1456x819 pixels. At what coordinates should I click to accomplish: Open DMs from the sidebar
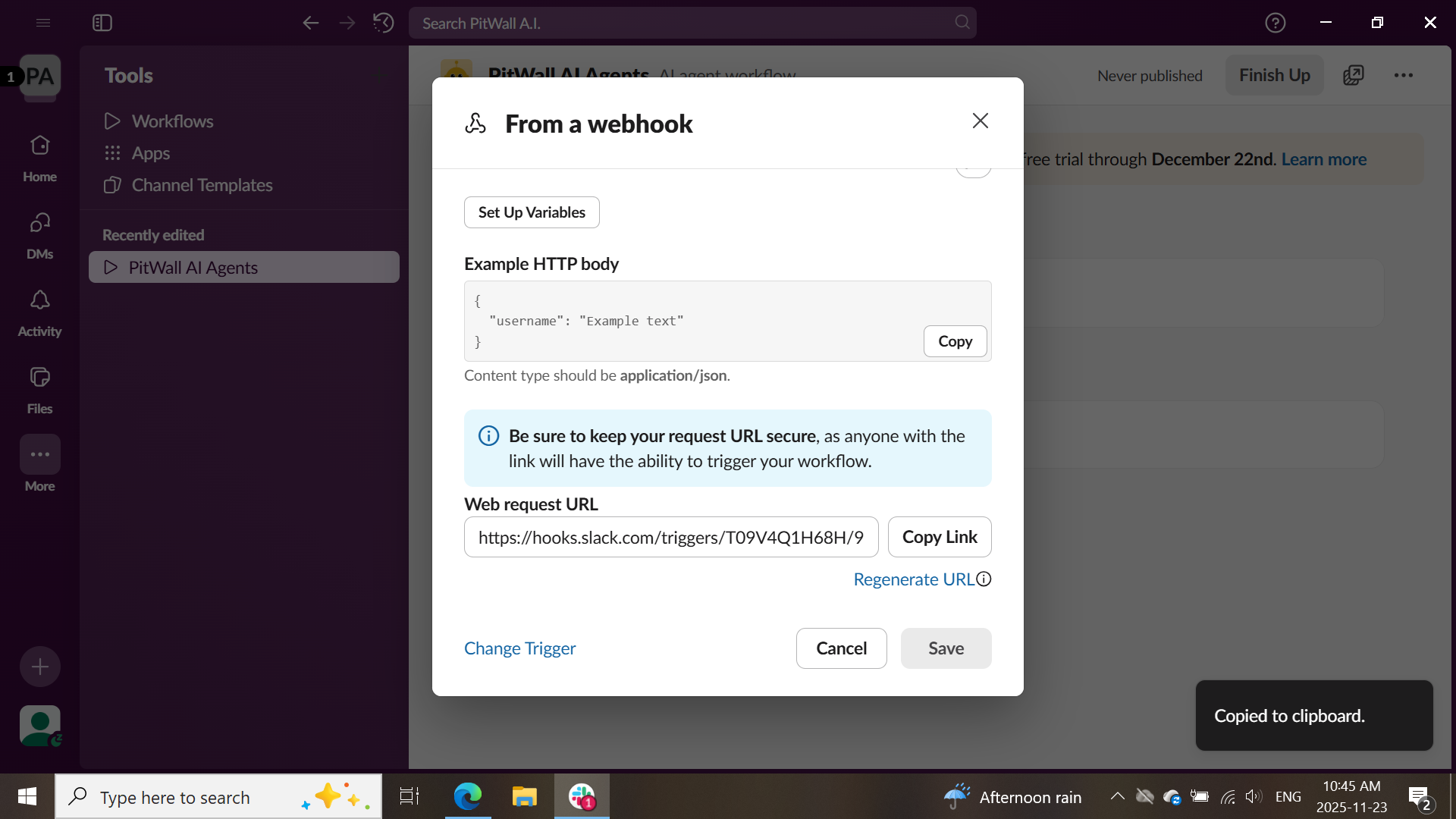[x=39, y=235]
